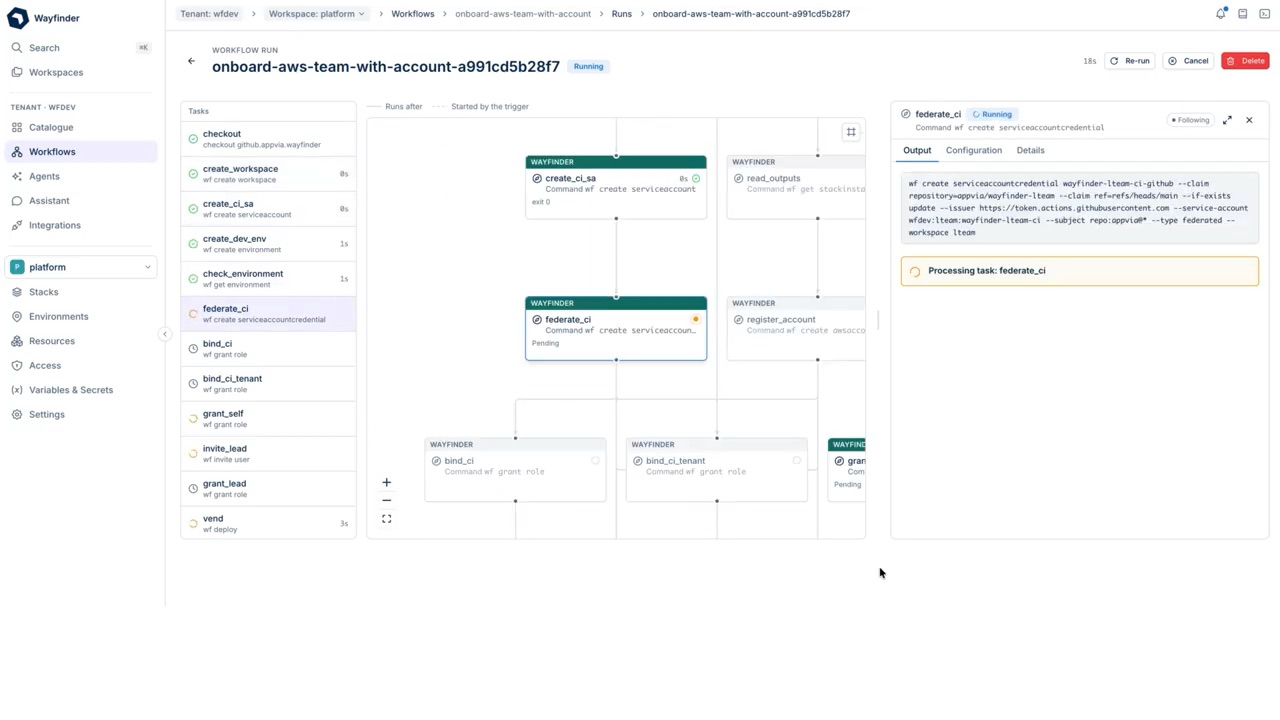Select the bind_ci_tenant task row

point(268,384)
